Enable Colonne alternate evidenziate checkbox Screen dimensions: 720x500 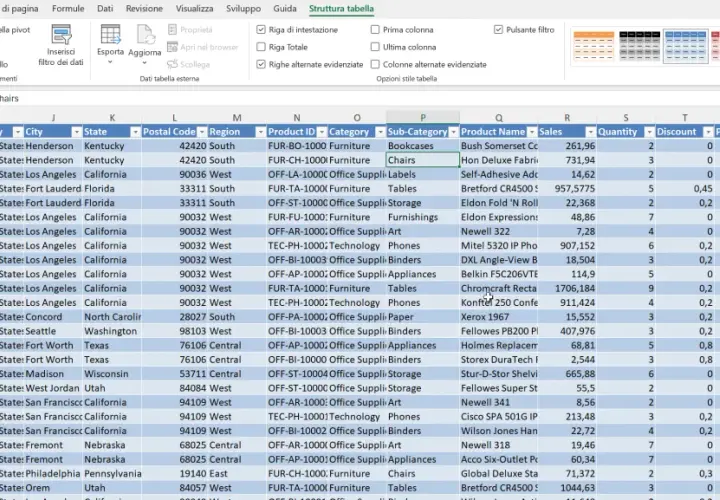pos(375,64)
